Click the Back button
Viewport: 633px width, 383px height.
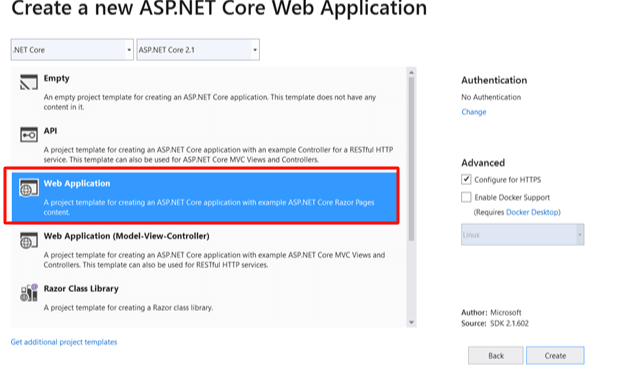495,356
